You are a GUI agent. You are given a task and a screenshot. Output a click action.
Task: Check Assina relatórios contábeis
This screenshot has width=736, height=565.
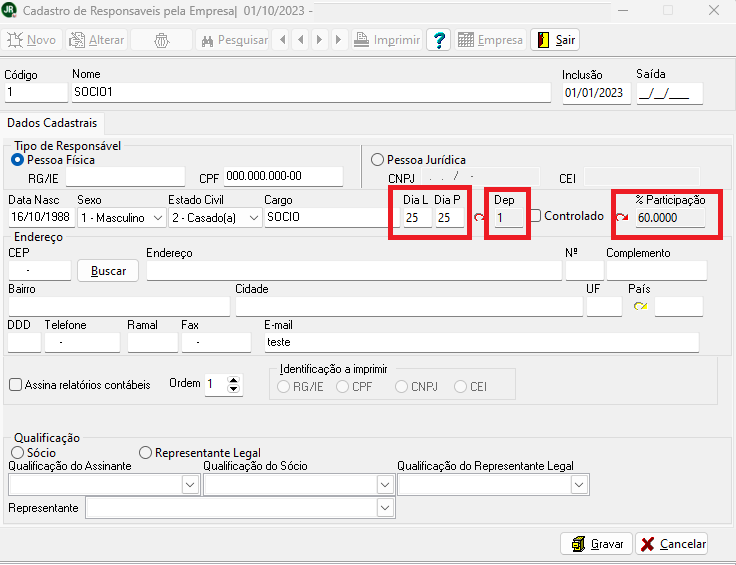click(x=15, y=384)
